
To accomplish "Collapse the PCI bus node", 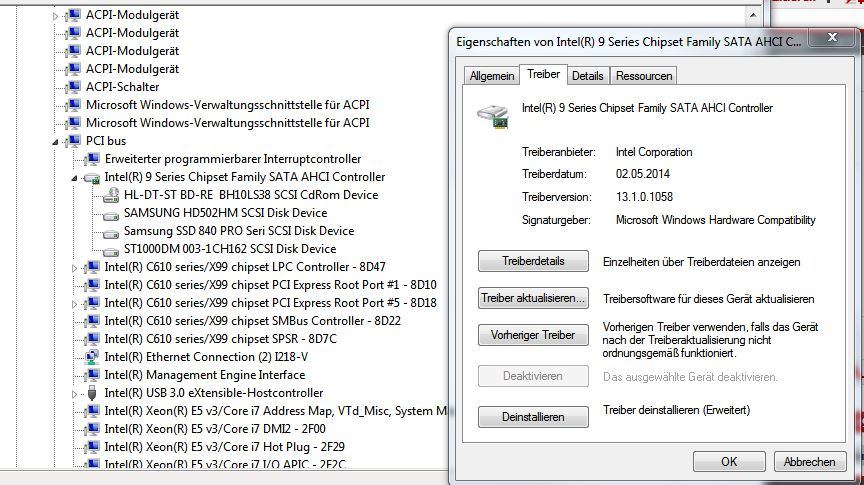I will (x=55, y=142).
